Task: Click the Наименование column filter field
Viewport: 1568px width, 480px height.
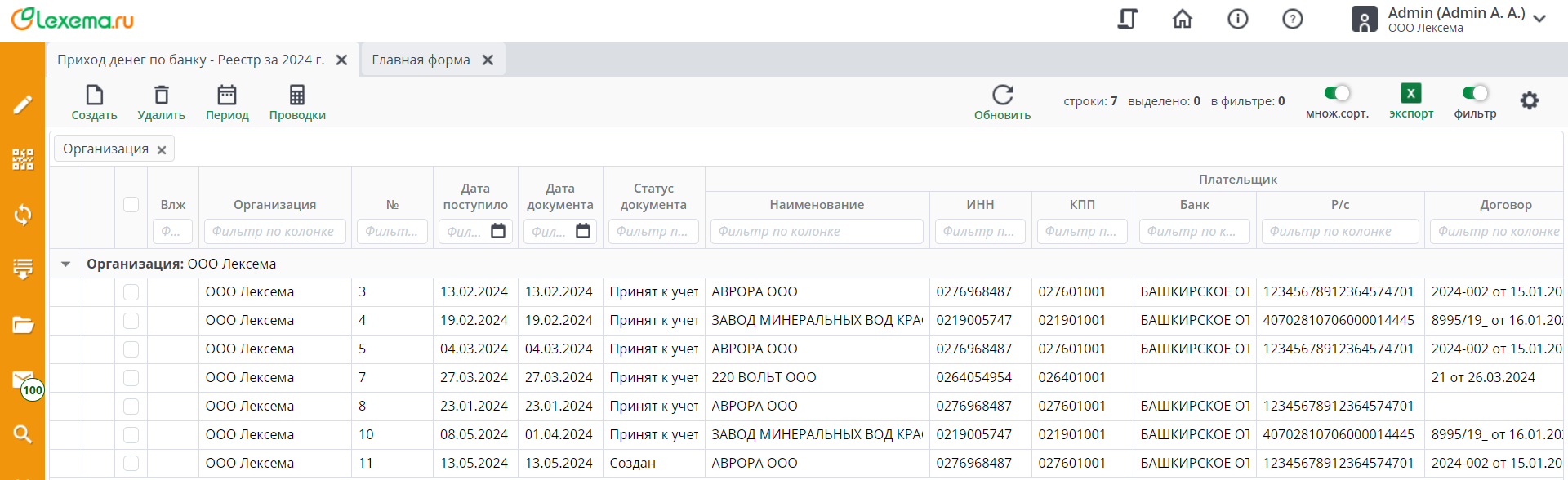Action: 817,232
